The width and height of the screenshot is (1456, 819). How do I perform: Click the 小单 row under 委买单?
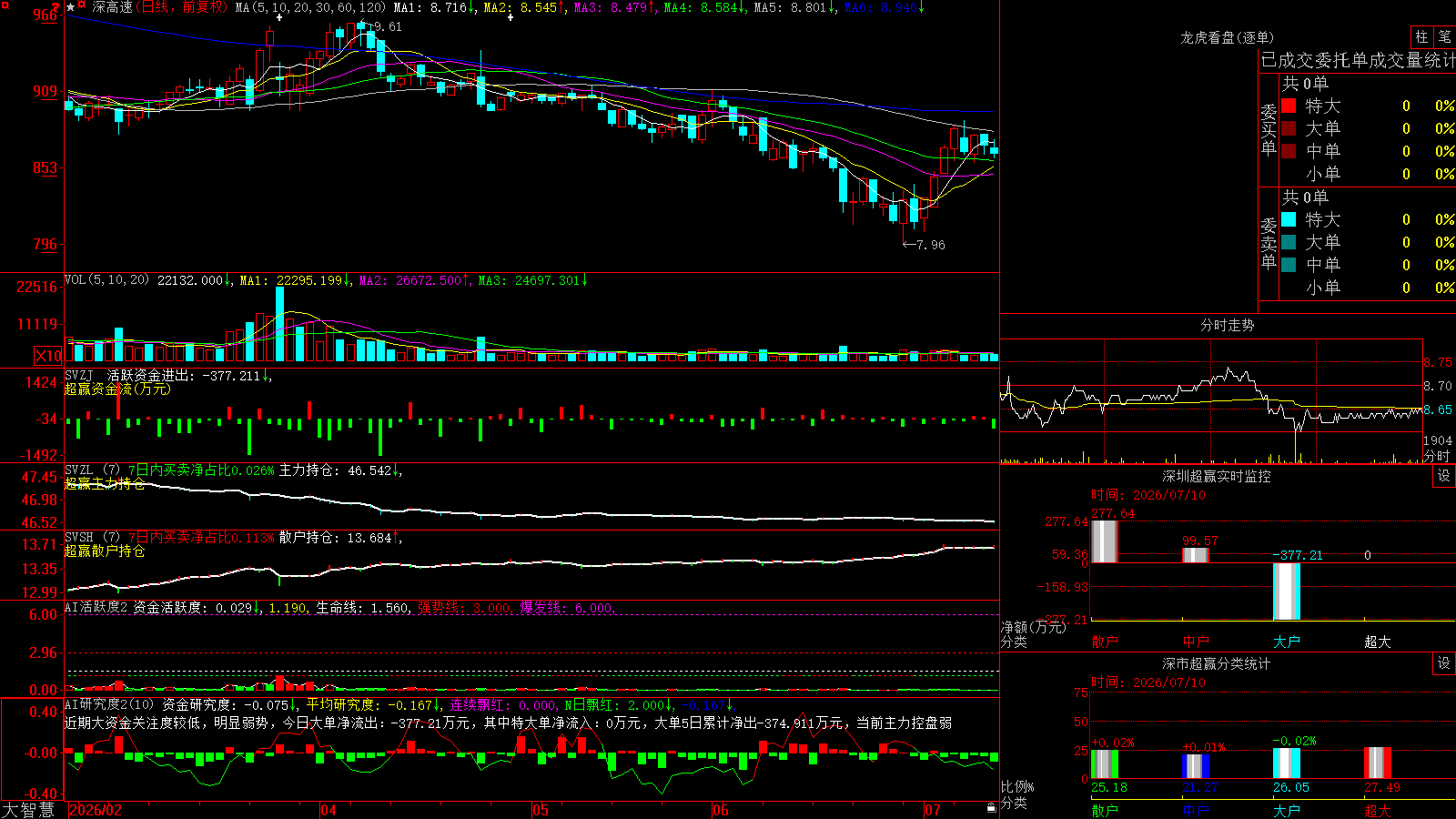coord(1368,174)
